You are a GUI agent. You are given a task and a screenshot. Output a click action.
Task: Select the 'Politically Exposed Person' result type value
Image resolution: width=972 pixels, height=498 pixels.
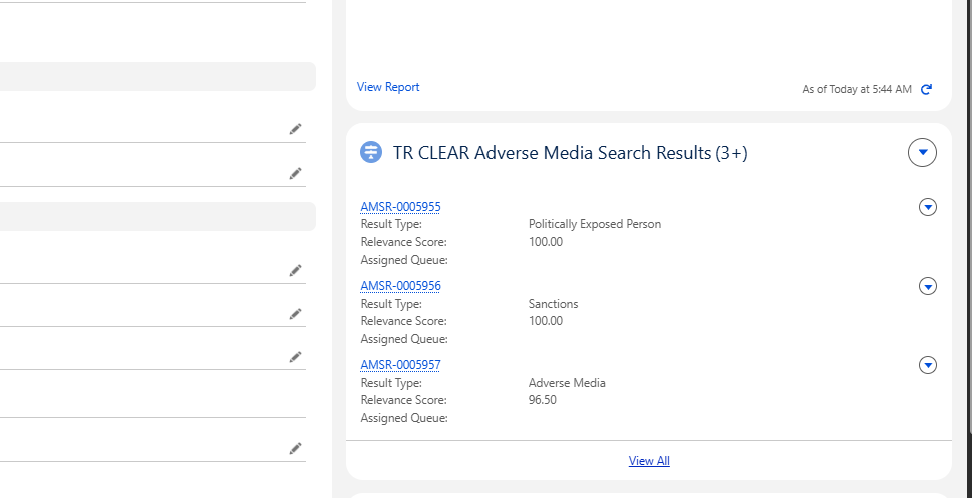click(595, 224)
